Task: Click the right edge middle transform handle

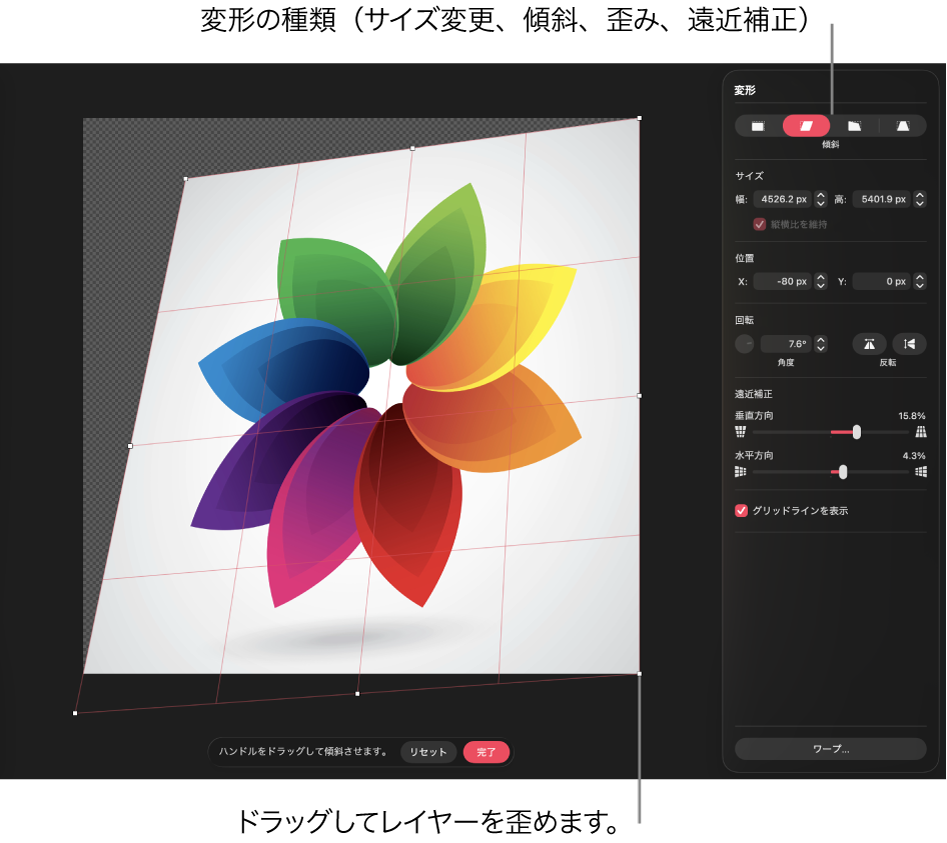Action: [x=640, y=396]
